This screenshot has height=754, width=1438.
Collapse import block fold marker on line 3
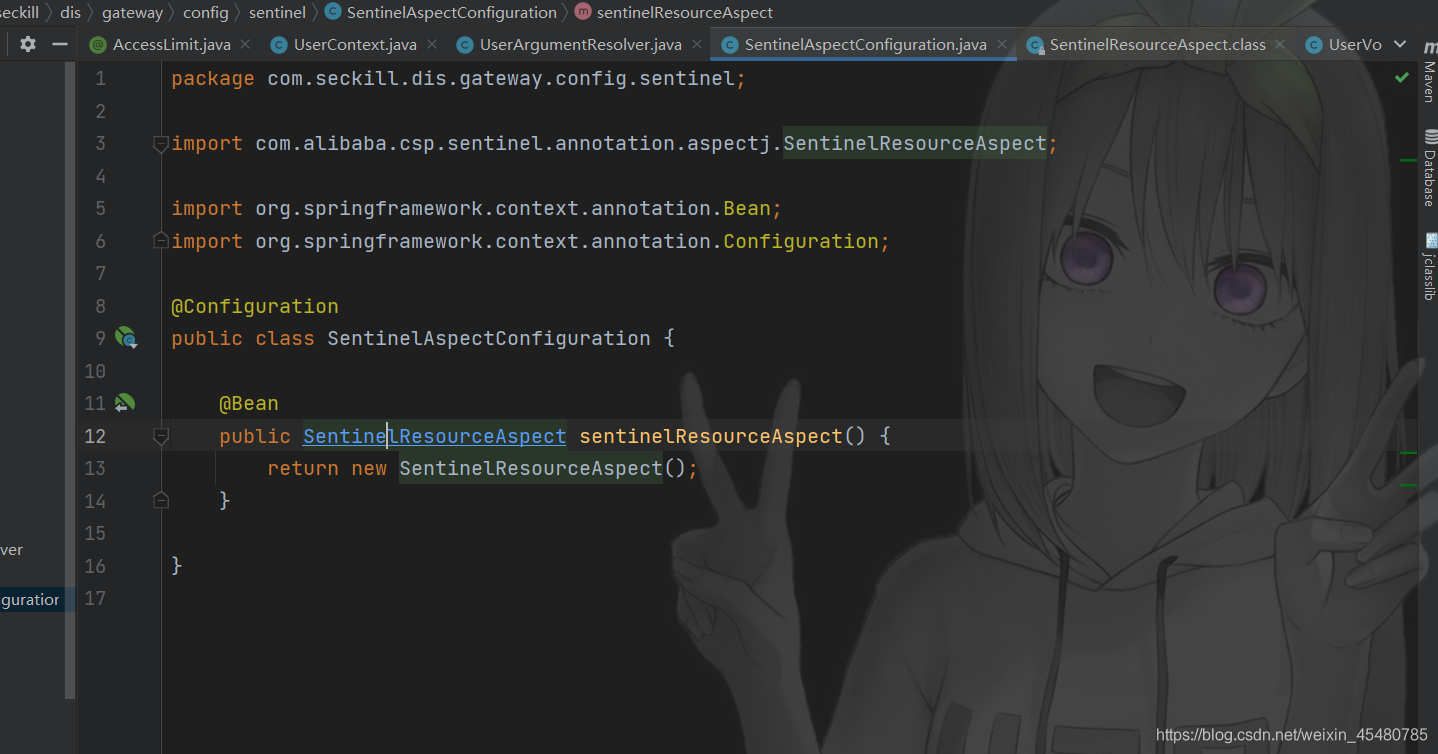[160, 144]
